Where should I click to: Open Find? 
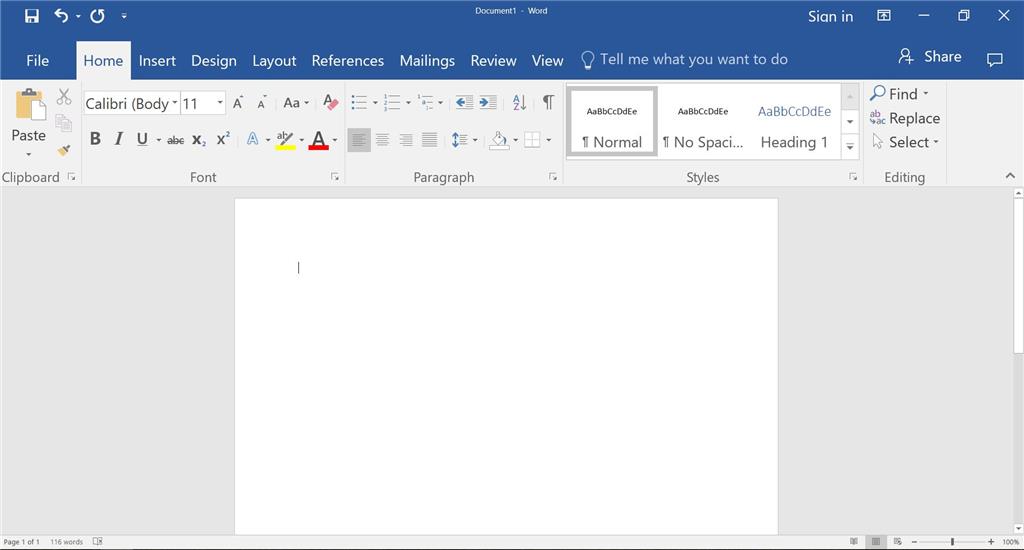[899, 94]
